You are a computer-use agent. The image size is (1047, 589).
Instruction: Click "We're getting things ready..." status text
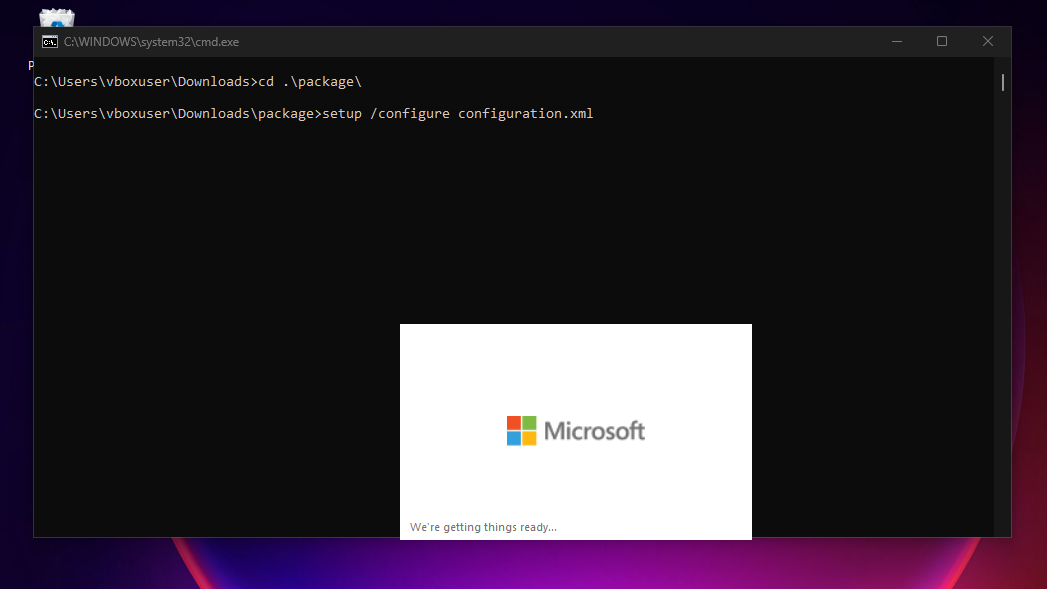[x=483, y=527]
